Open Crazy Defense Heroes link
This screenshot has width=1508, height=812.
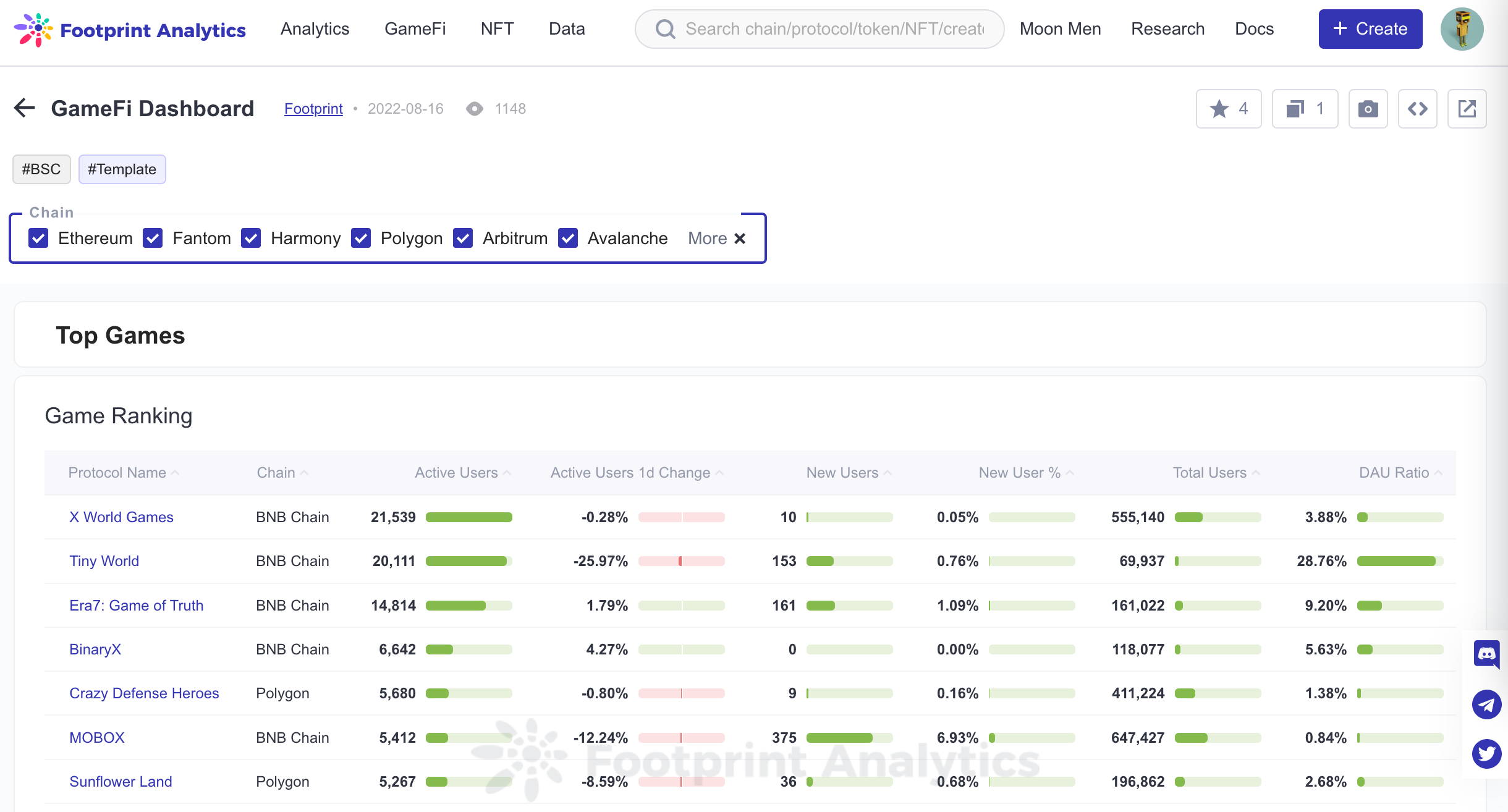[x=144, y=693]
